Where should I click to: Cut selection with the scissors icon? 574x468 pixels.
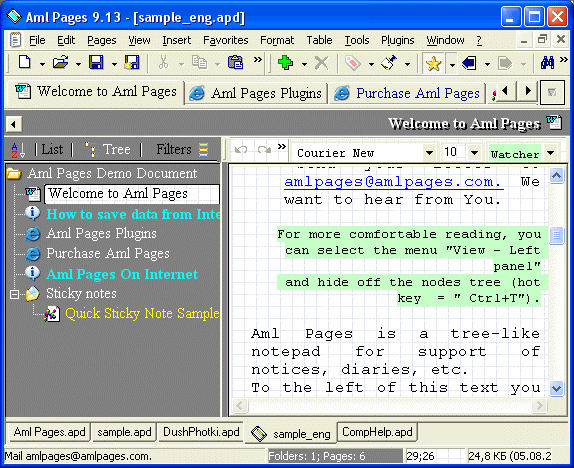tap(163, 63)
